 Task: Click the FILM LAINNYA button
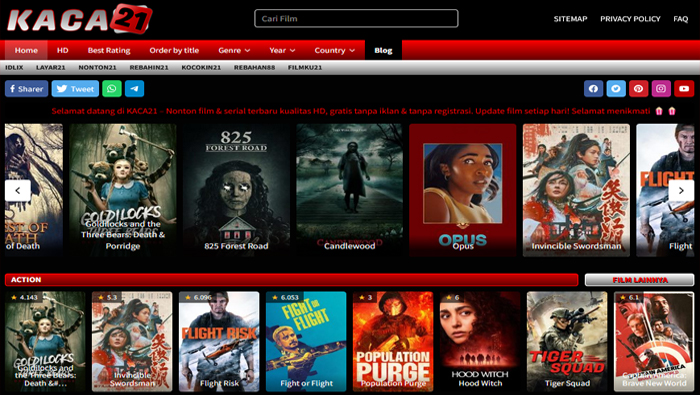(639, 280)
